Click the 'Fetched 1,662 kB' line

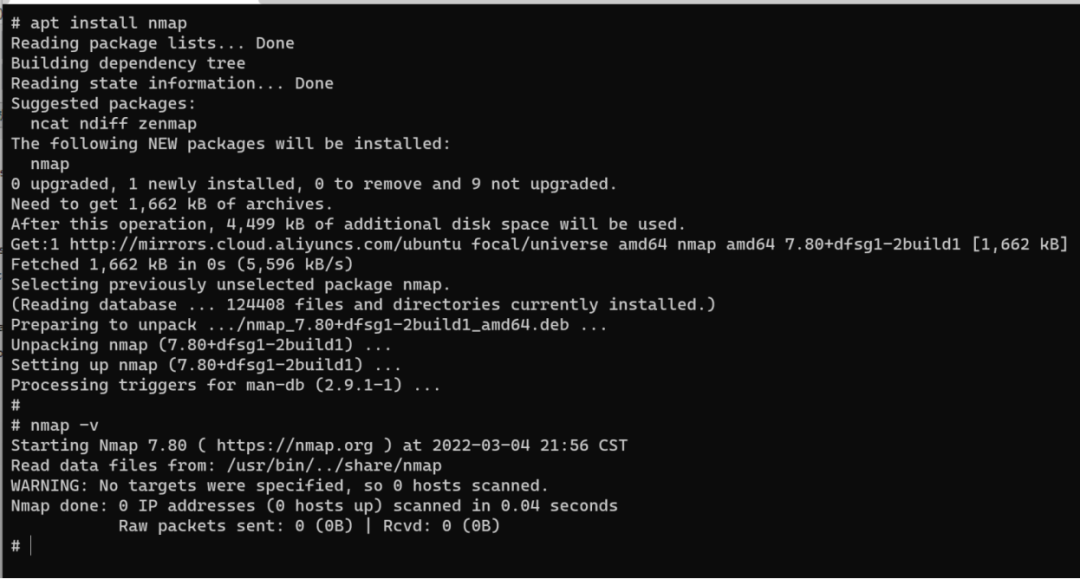[182, 264]
